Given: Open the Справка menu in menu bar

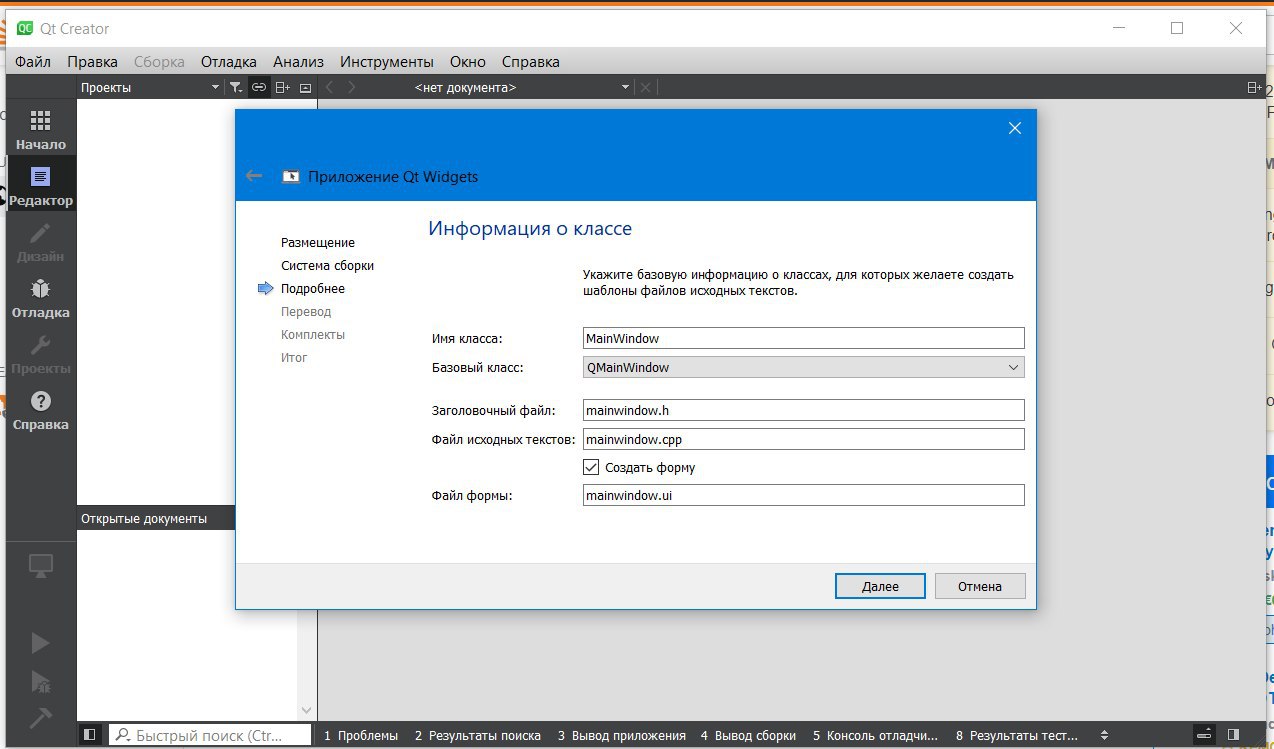Looking at the screenshot, I should pos(531,61).
